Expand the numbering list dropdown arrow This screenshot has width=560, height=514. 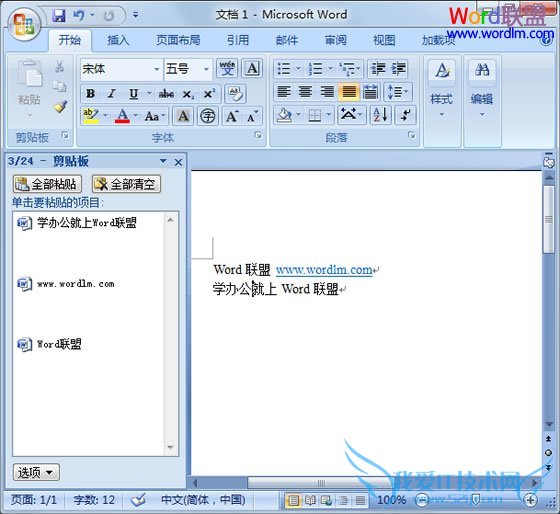coord(330,69)
